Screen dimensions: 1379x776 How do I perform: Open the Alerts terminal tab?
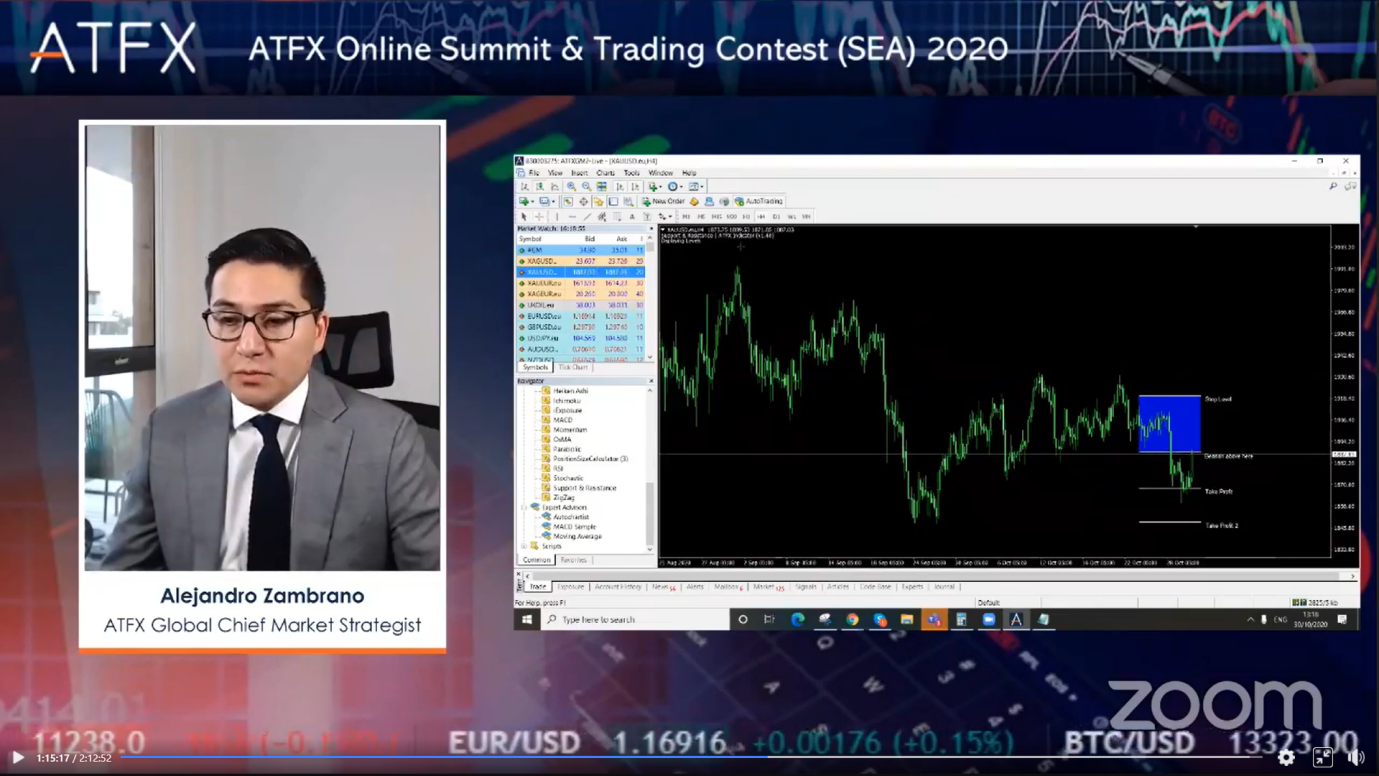(695, 587)
